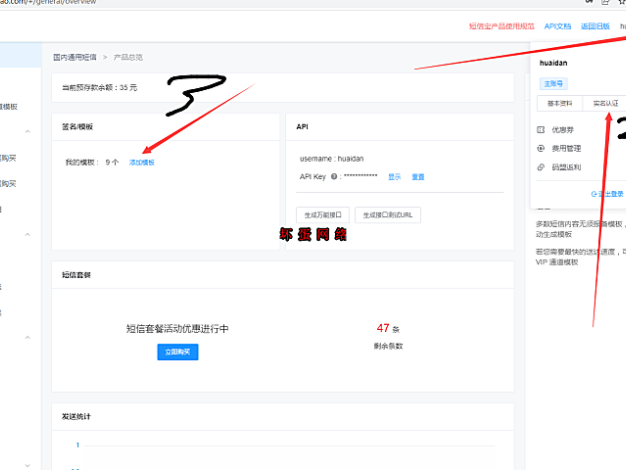Click the 添加模板 link
The height and width of the screenshot is (470, 626).
click(142, 163)
